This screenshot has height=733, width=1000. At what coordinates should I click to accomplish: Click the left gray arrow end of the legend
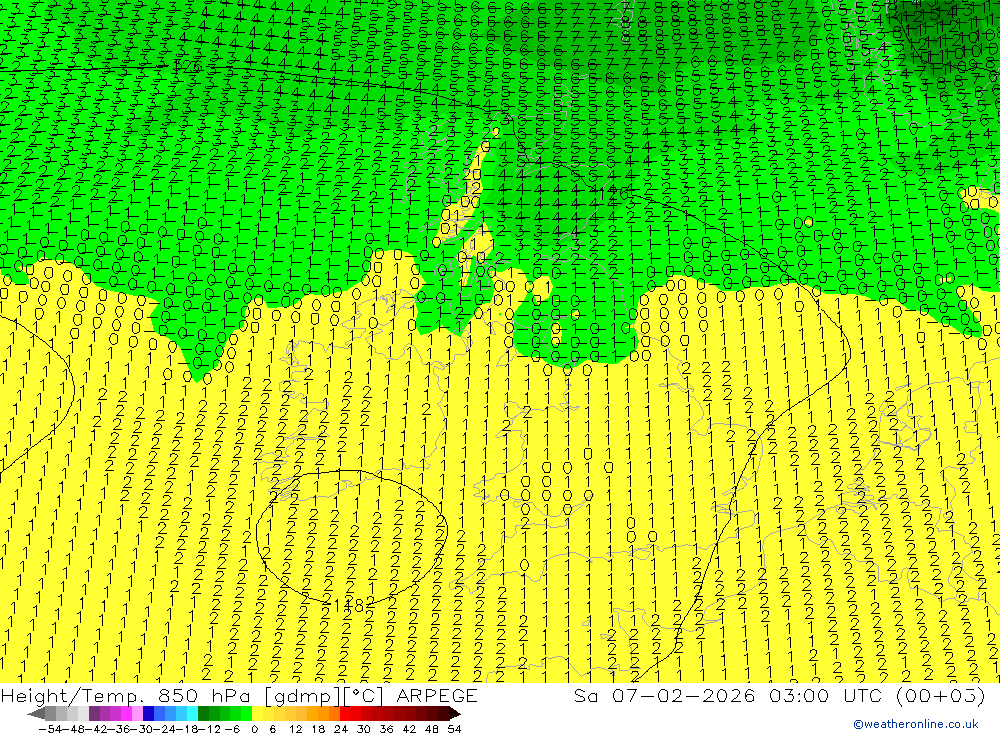(x=36, y=713)
